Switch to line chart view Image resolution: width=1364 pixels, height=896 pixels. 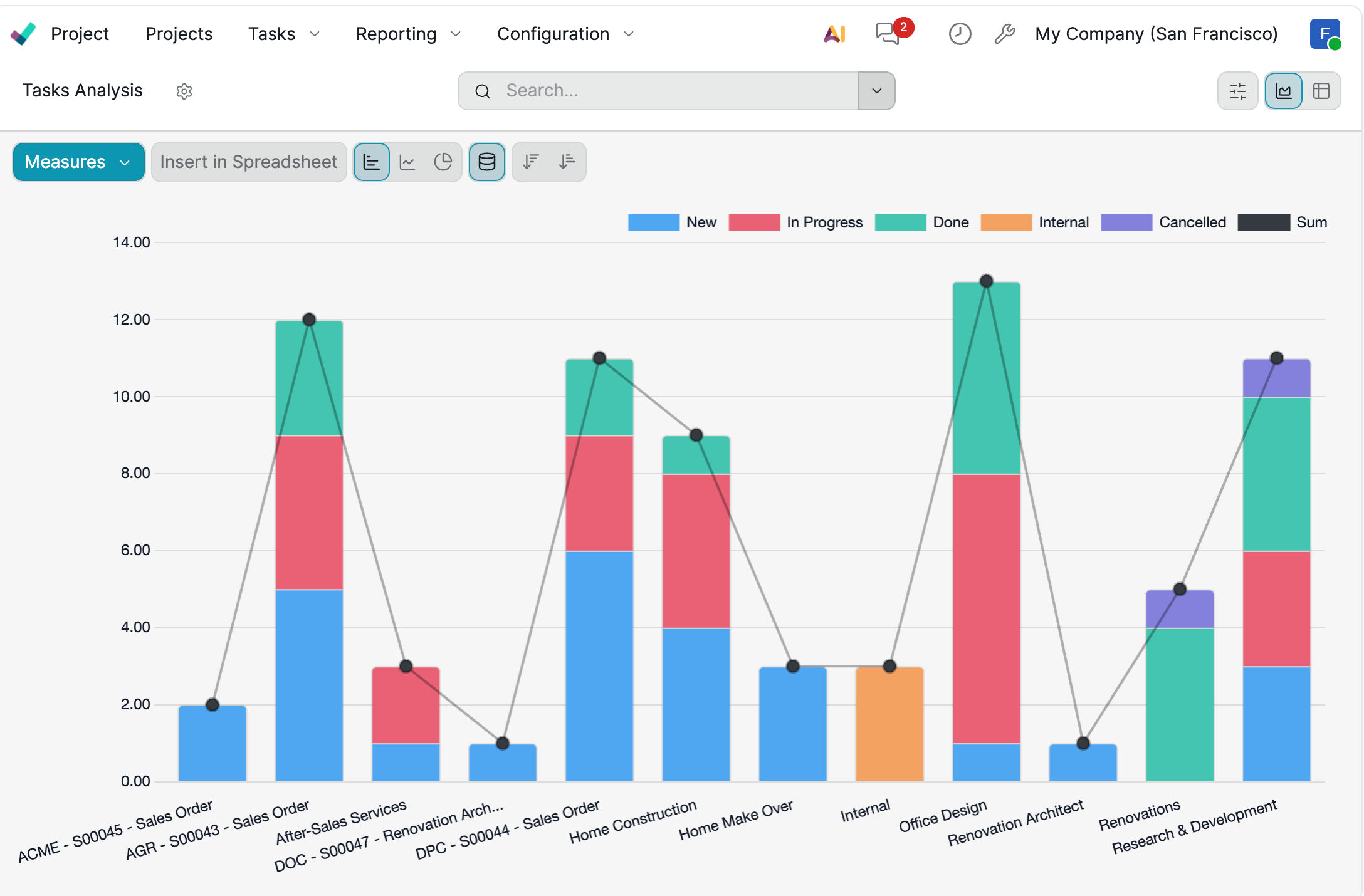[x=407, y=162]
